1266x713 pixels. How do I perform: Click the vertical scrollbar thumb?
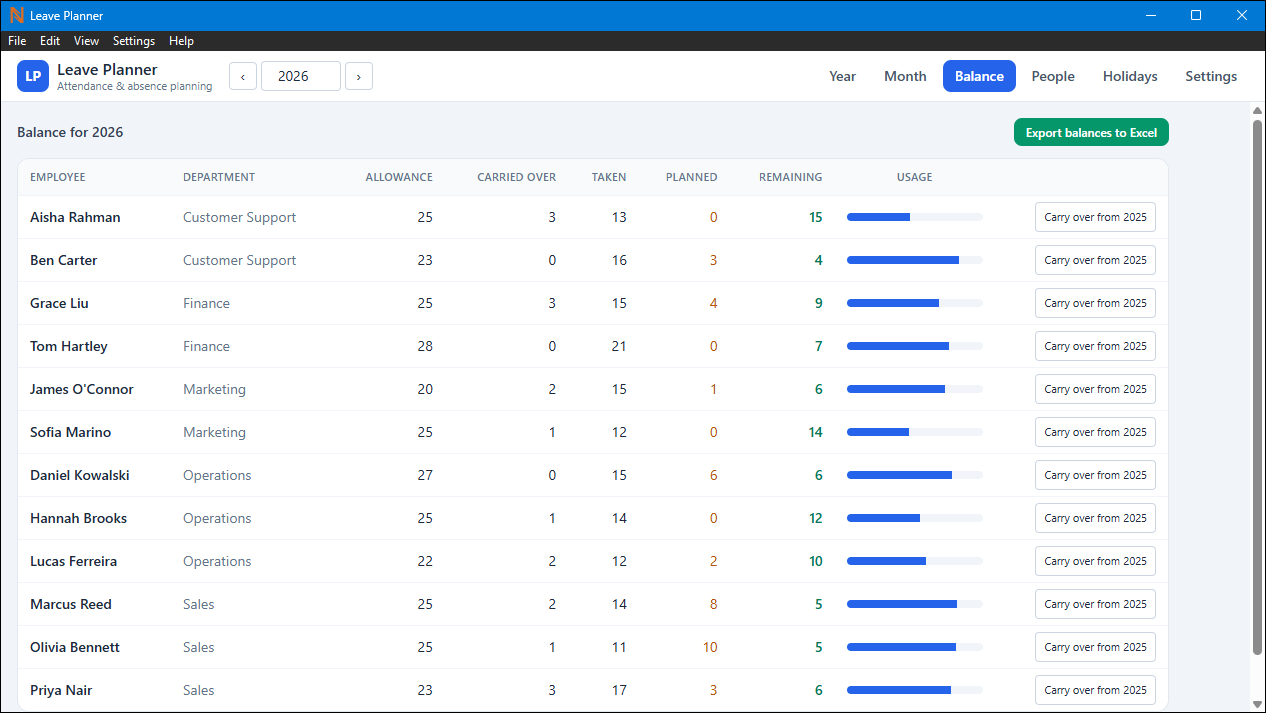pos(1257,387)
